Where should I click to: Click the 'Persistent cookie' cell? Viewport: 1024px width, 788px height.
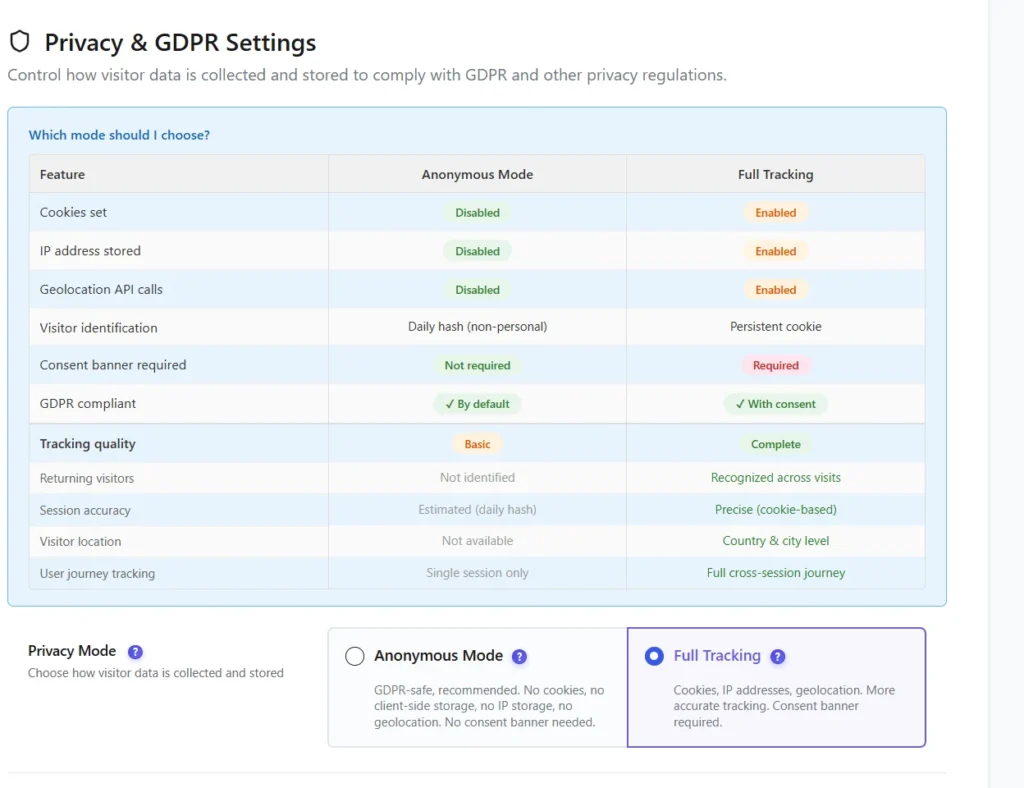click(x=776, y=326)
